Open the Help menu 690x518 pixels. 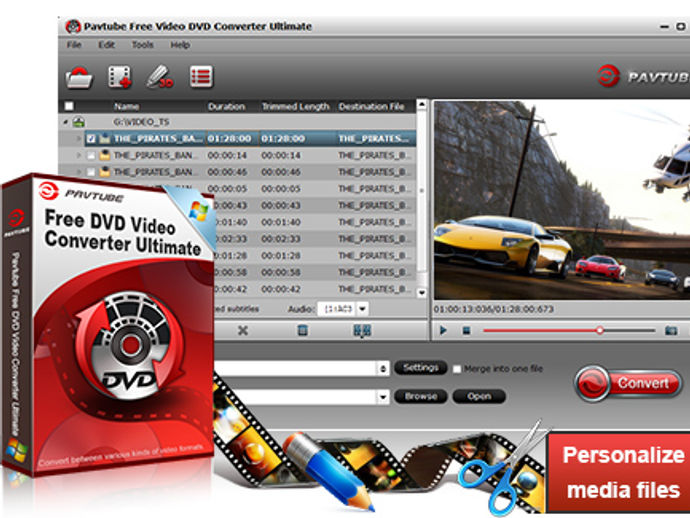[x=180, y=44]
